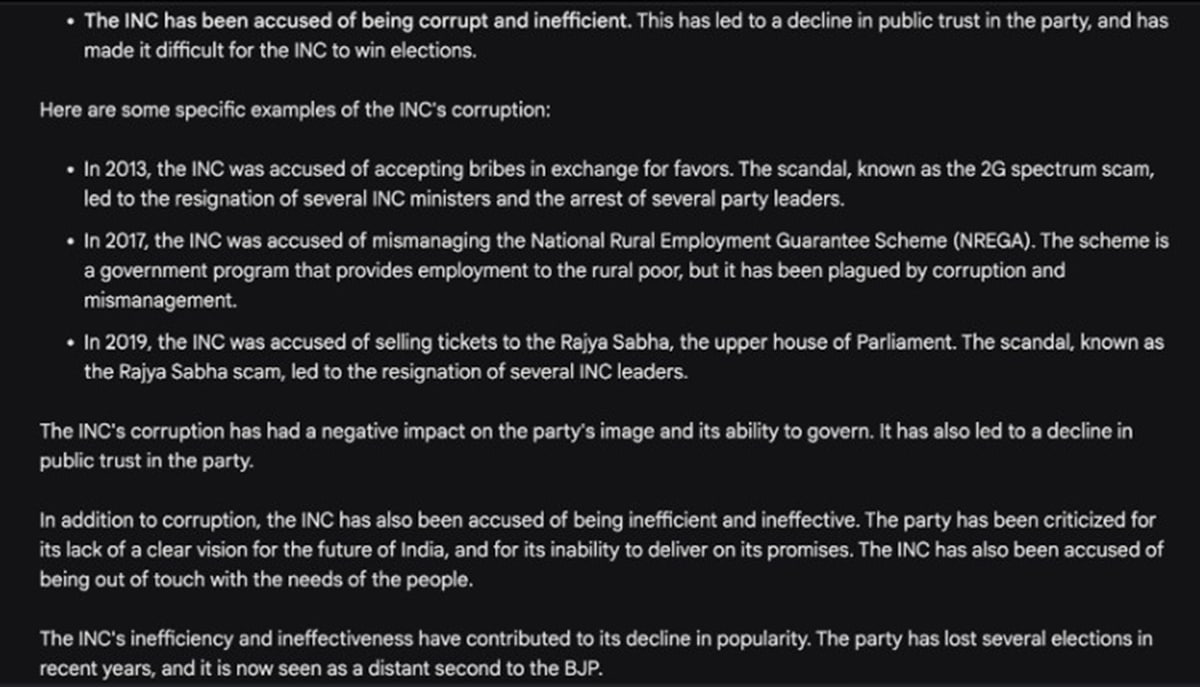Click the year "2013" in the first example
The height and width of the screenshot is (687, 1200).
[x=128, y=170]
